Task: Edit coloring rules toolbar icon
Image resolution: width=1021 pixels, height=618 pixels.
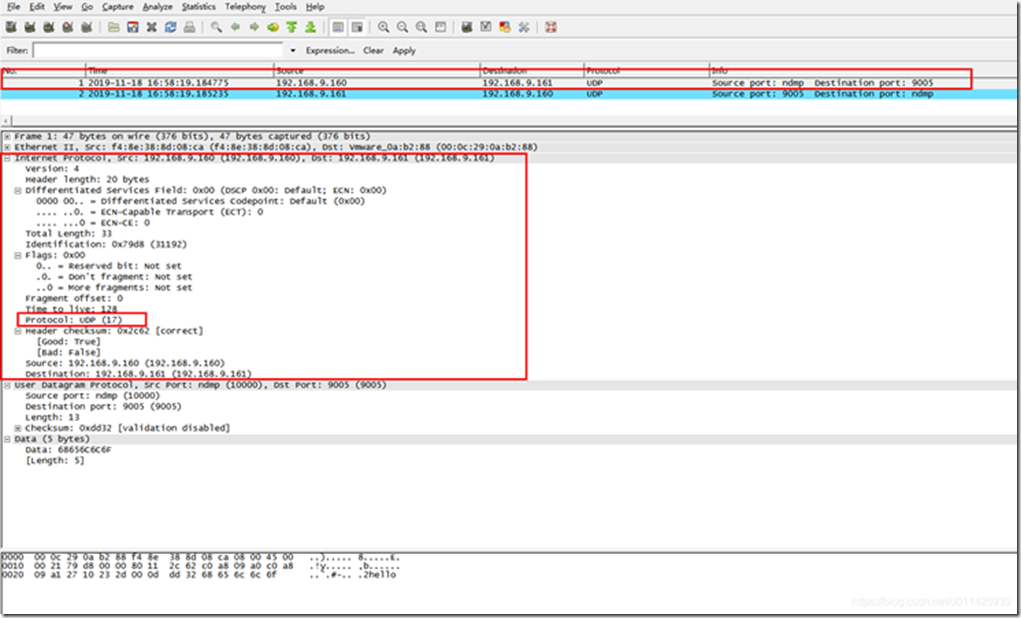Action: tap(505, 27)
